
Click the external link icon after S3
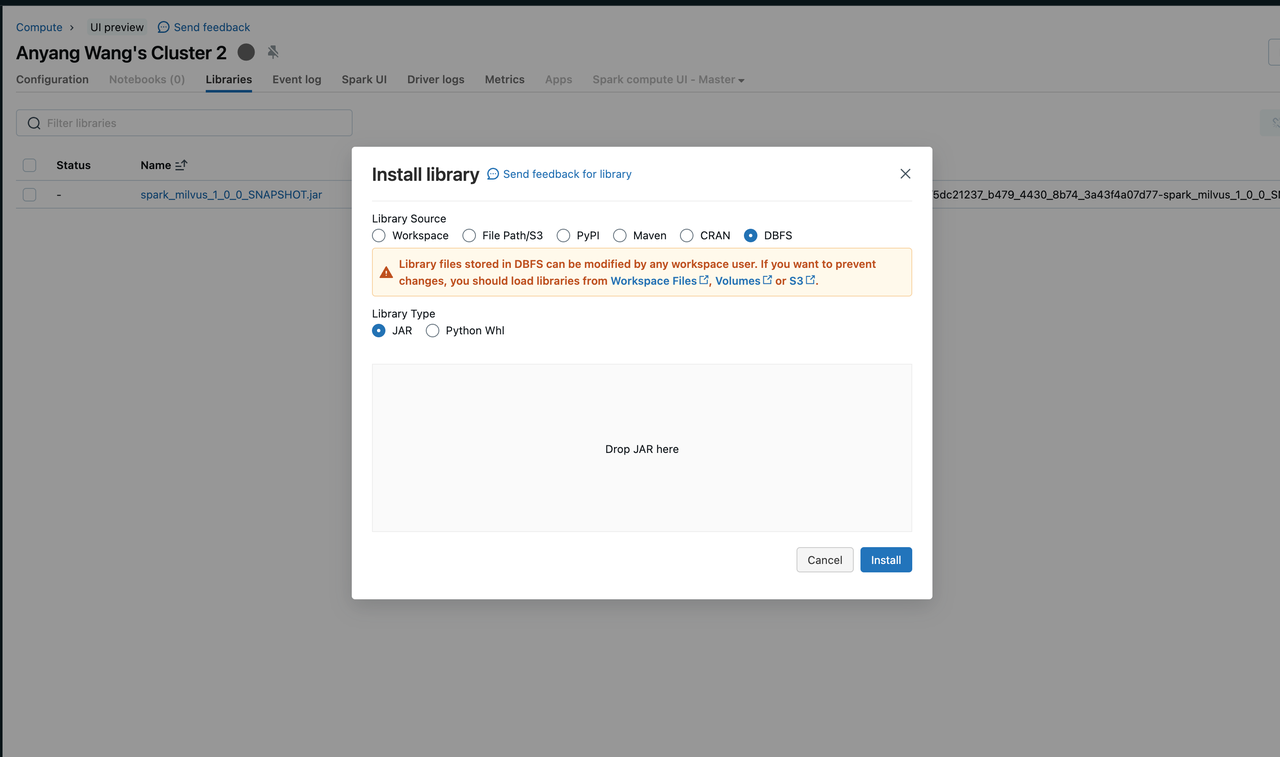pos(808,280)
